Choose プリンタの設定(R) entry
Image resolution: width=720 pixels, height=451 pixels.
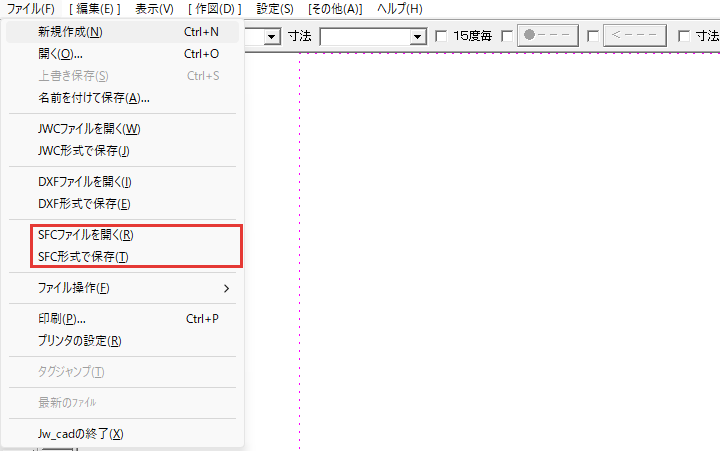coord(122,341)
